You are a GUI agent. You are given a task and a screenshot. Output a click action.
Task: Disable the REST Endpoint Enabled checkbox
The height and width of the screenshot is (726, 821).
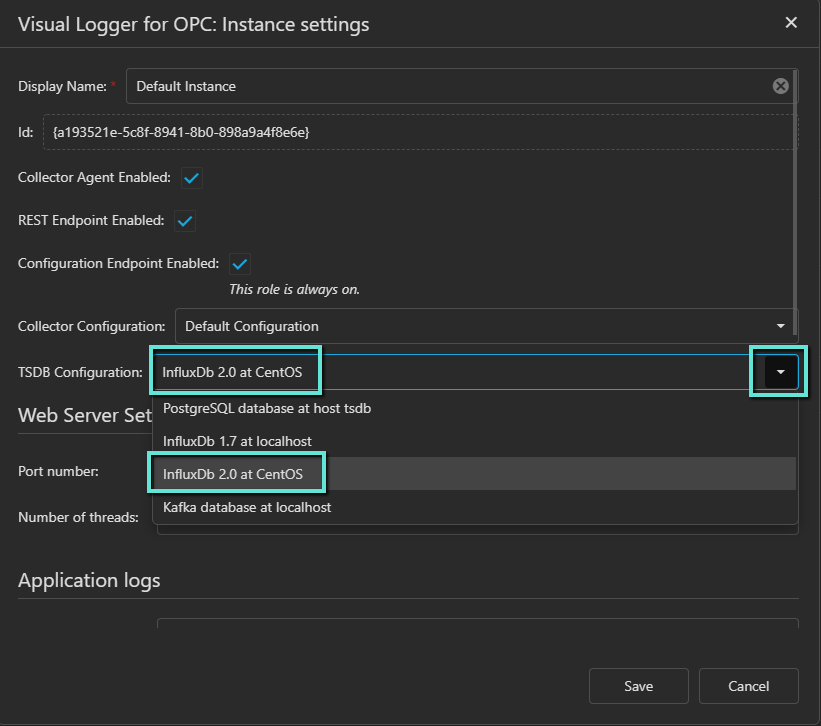(185, 221)
